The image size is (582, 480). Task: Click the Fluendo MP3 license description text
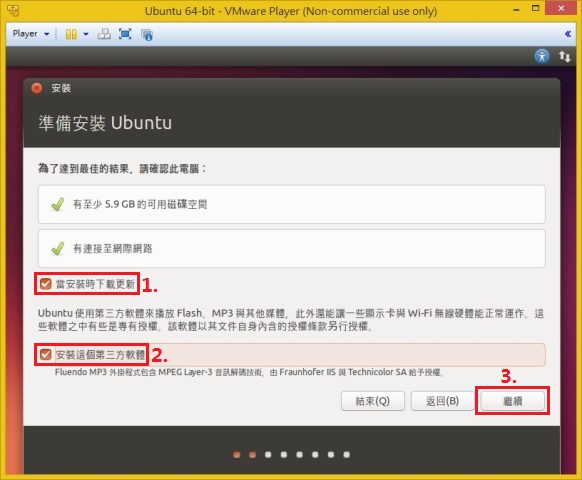point(249,372)
